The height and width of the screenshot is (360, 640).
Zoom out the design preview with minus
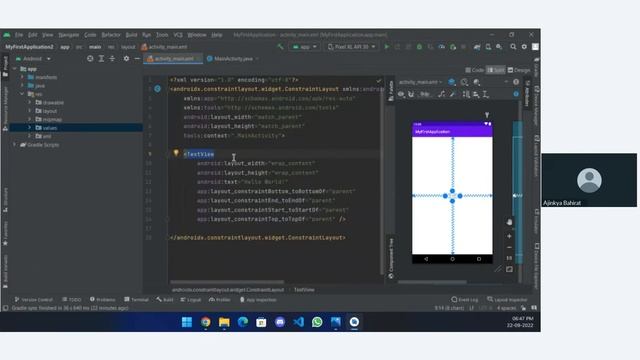509,247
